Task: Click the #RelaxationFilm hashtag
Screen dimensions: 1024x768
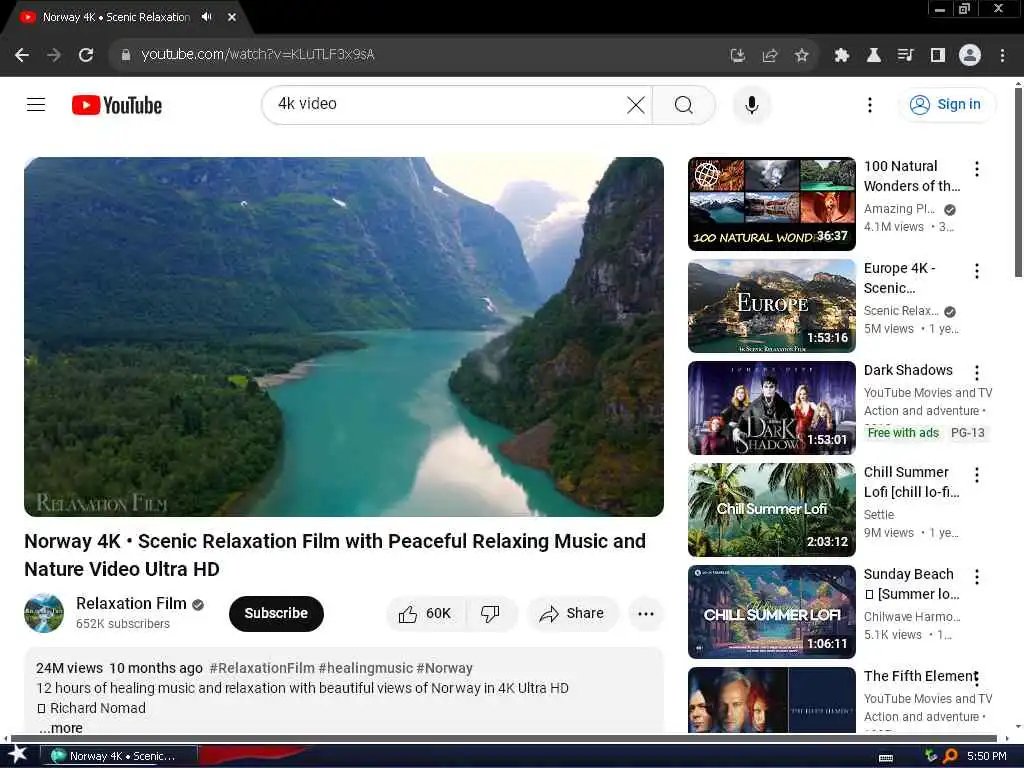Action: pyautogui.click(x=262, y=668)
